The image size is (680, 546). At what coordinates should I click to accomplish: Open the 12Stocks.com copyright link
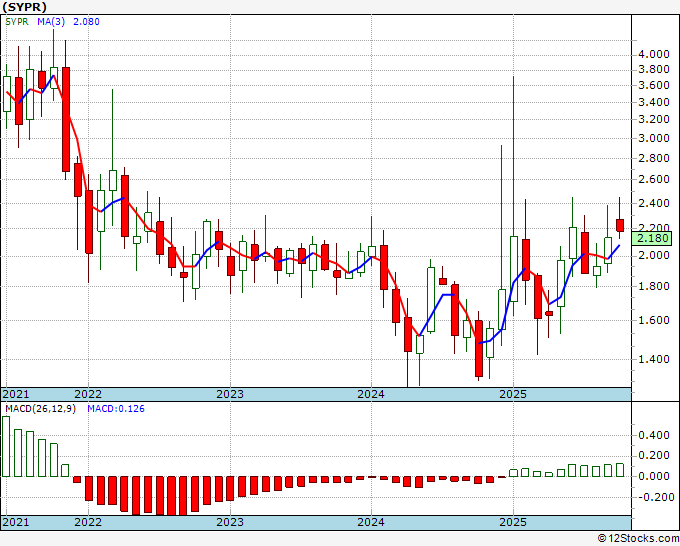pyautogui.click(x=638, y=539)
